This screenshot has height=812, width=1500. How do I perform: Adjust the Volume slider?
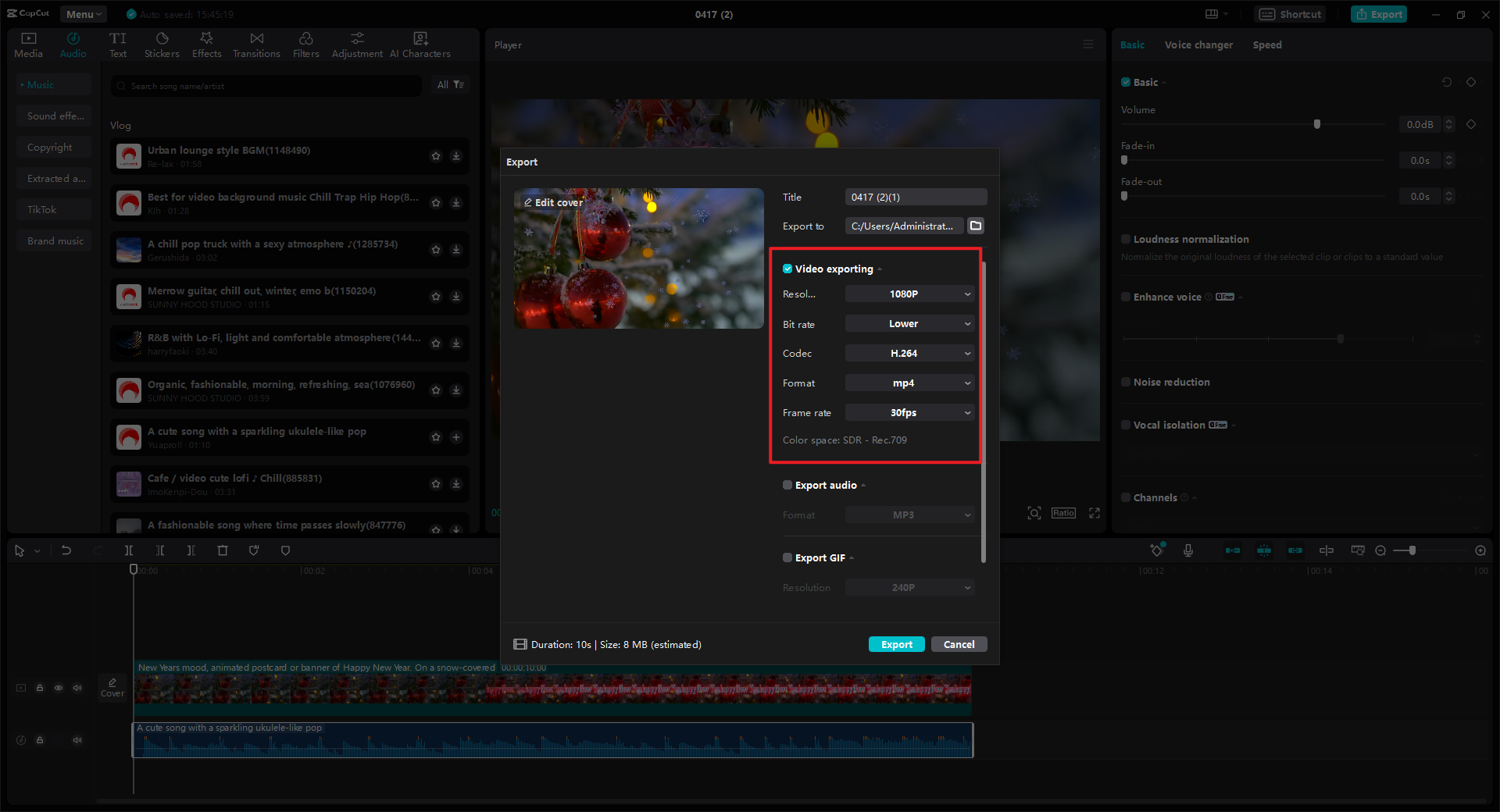coord(1317,123)
